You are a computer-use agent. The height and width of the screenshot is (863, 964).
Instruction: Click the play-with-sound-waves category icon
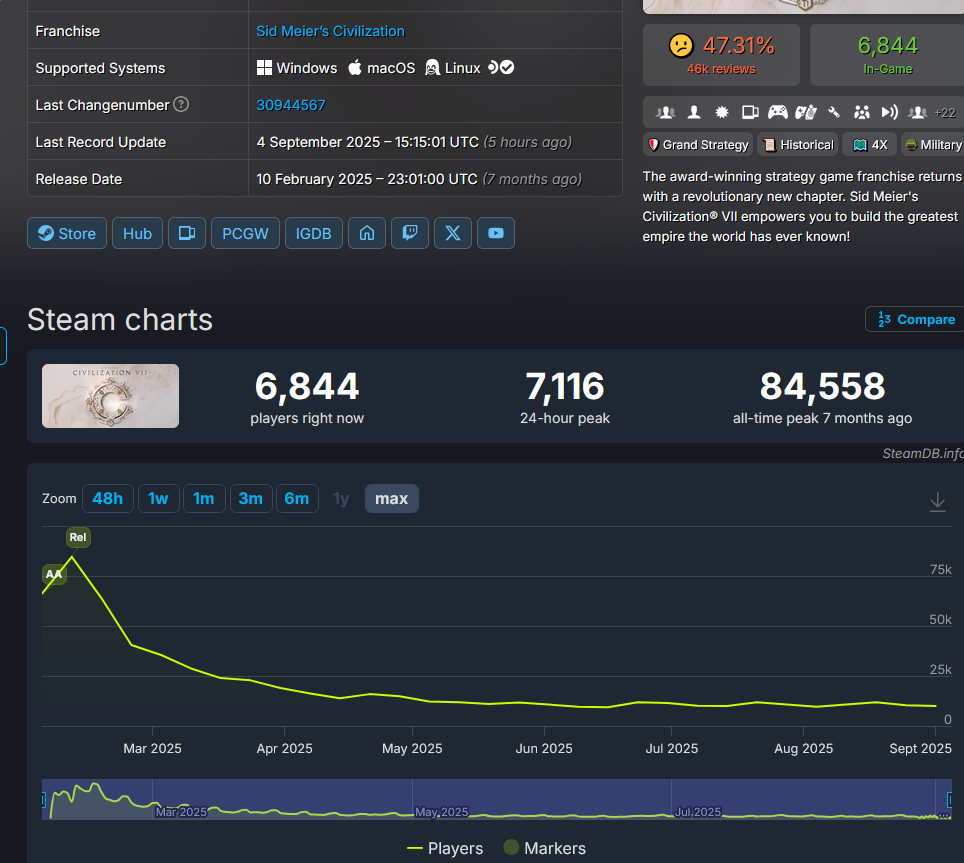click(x=890, y=112)
